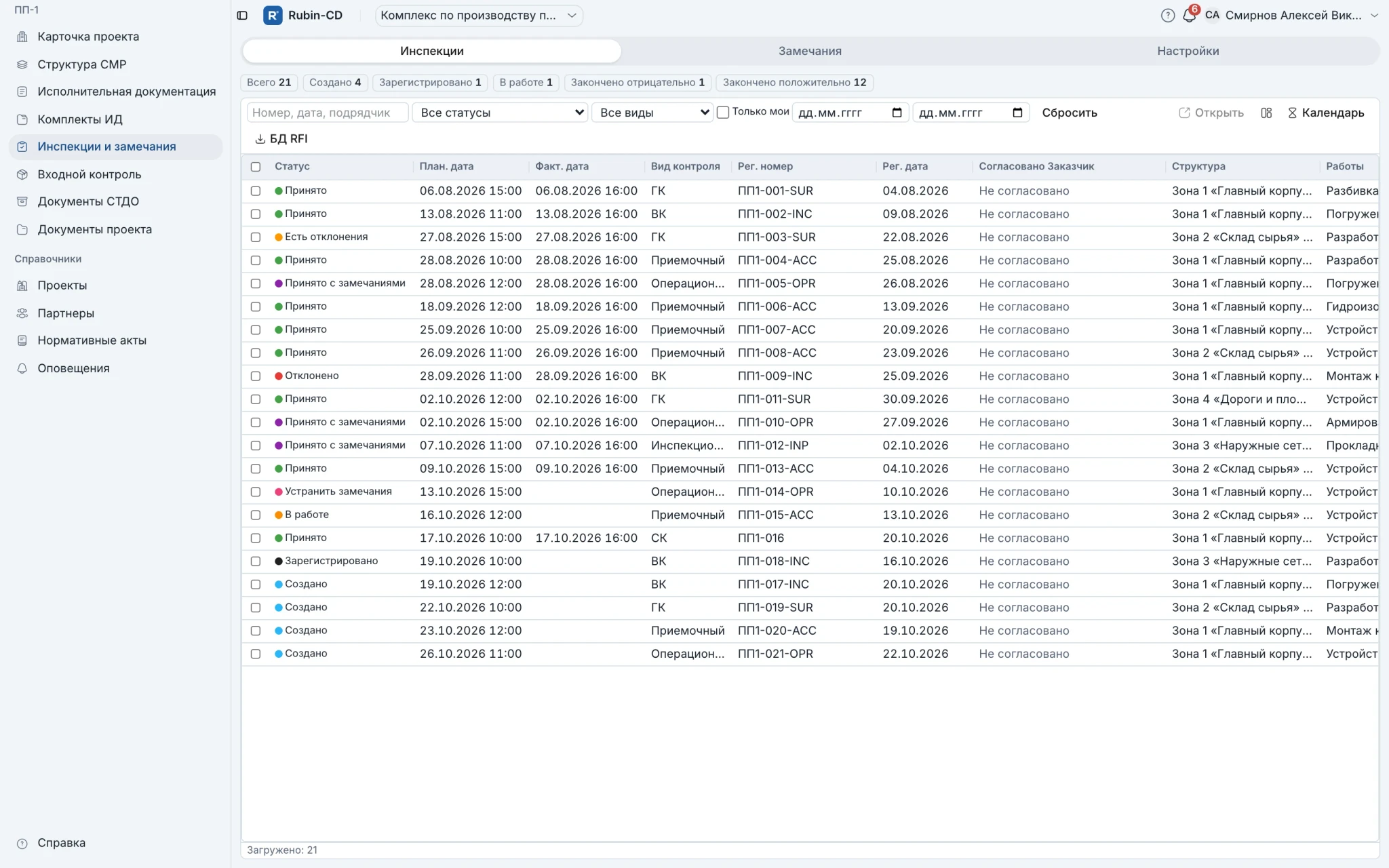
Task: Open the calendar picker in first date field
Action: (897, 113)
